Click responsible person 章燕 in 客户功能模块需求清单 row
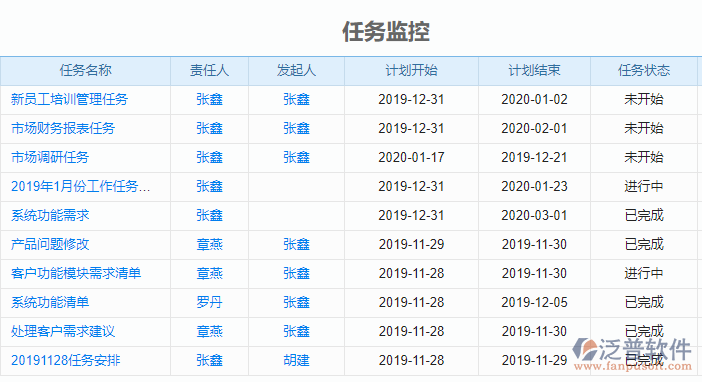702x382 pixels. pos(210,274)
